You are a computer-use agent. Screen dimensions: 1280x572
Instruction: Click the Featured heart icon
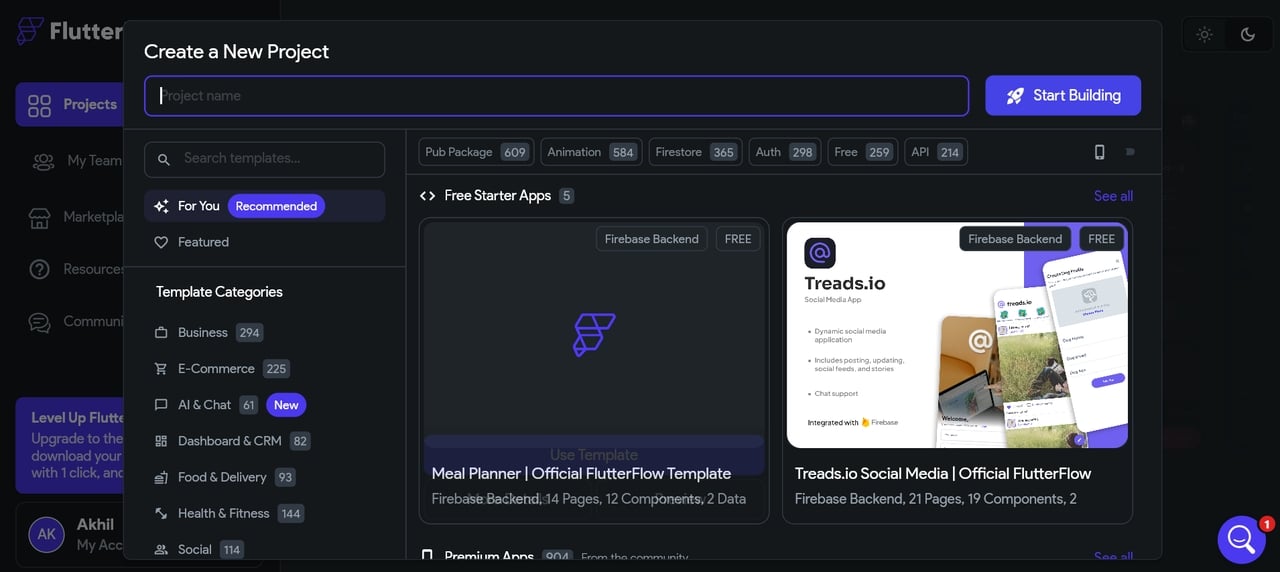[161, 242]
